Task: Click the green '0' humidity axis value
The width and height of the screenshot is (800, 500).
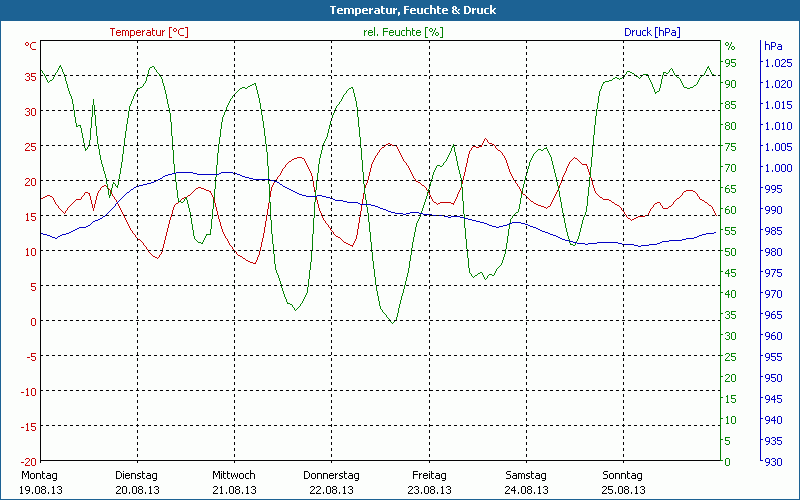Action: (x=728, y=462)
